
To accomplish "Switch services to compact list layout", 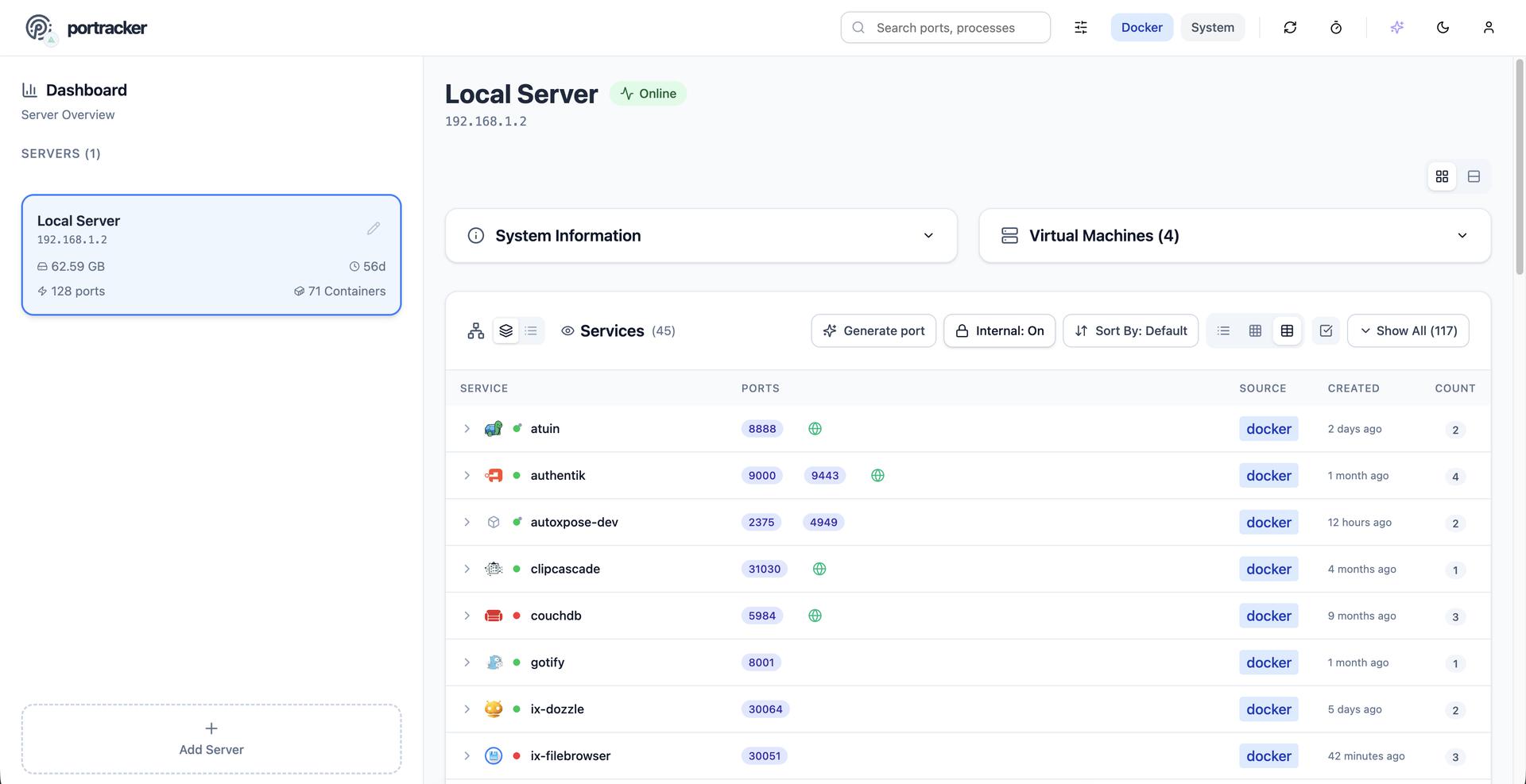I will 1223,331.
